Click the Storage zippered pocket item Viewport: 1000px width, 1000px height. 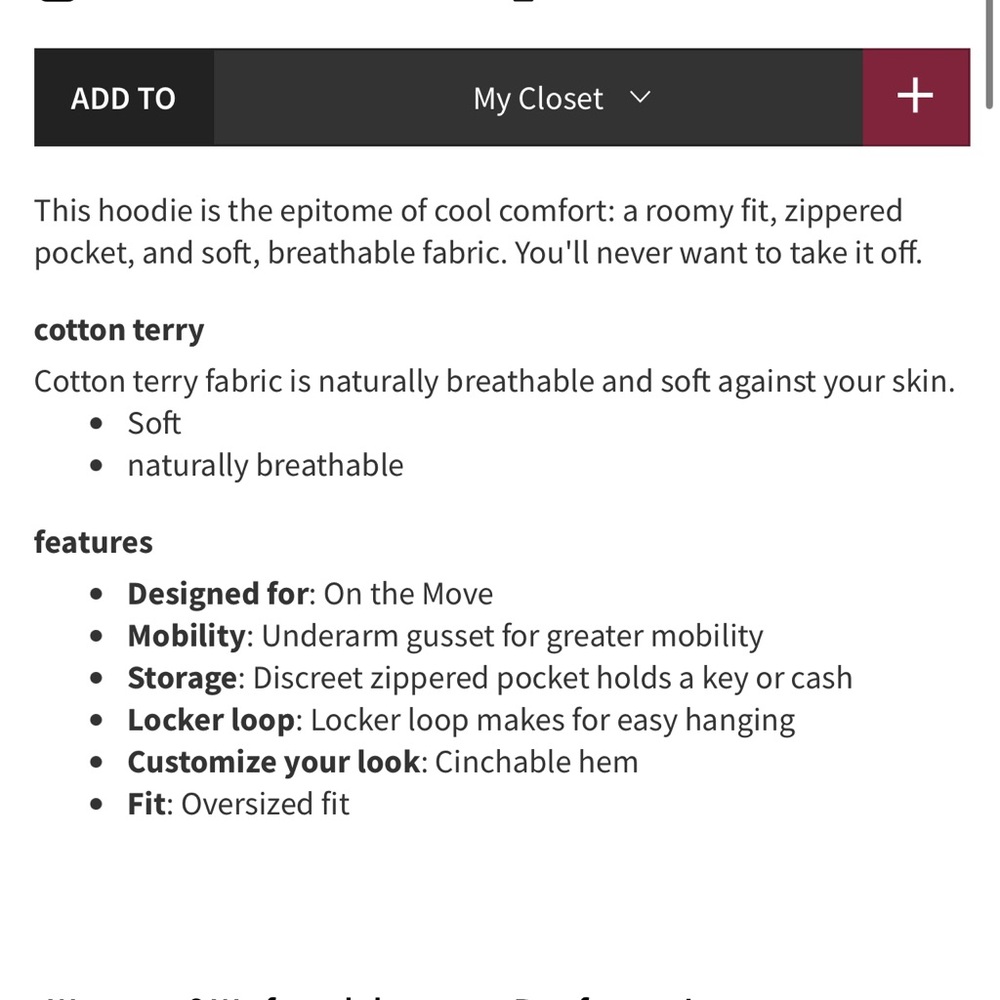tap(490, 678)
